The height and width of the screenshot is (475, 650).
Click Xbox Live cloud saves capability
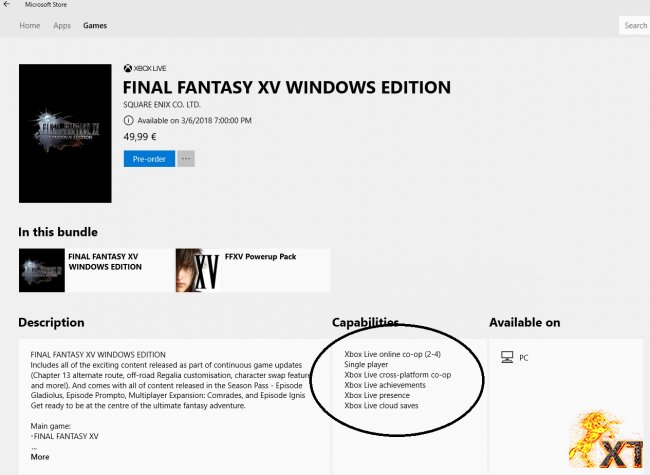[381, 405]
